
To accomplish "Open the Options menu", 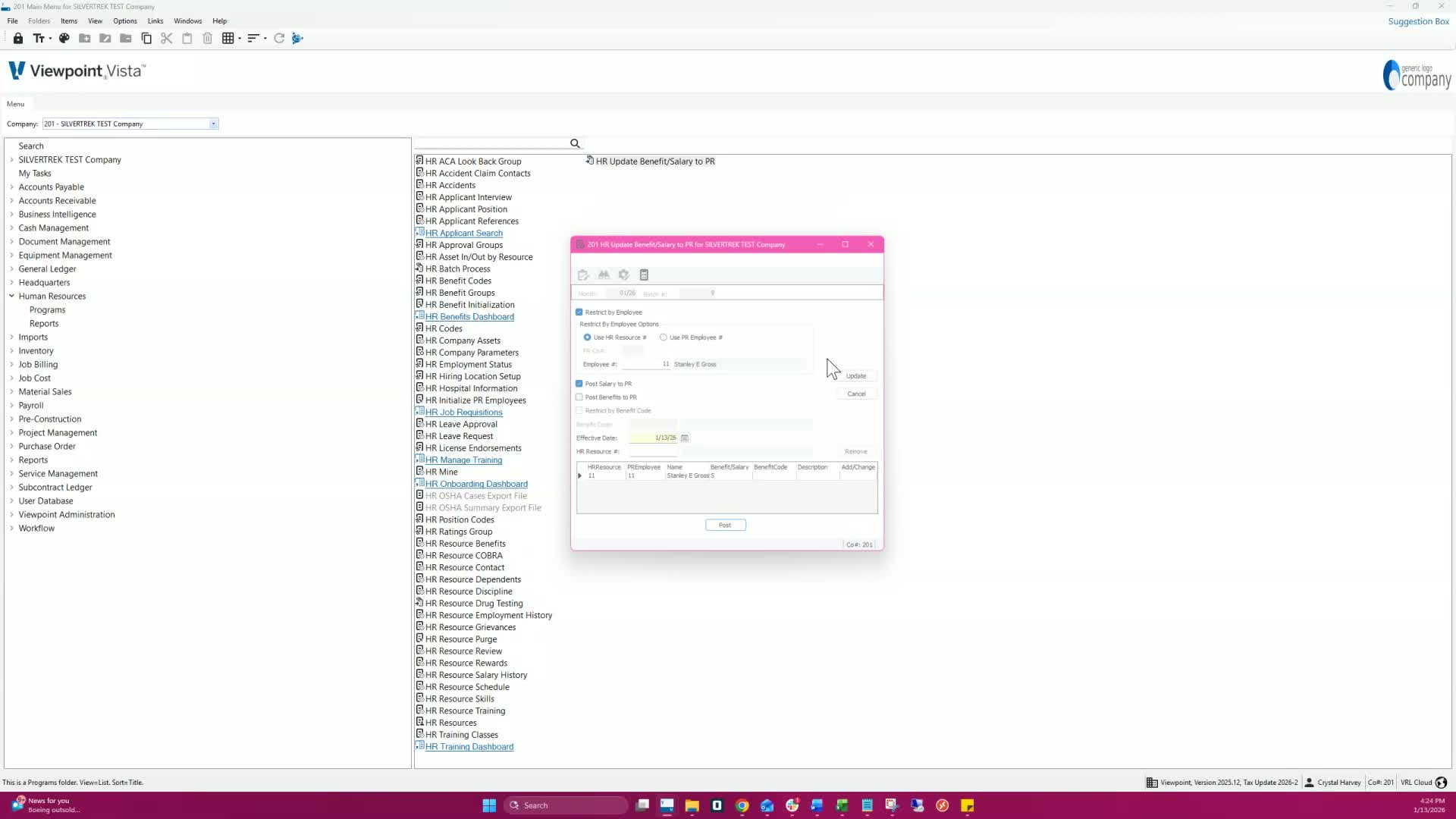I will [124, 20].
